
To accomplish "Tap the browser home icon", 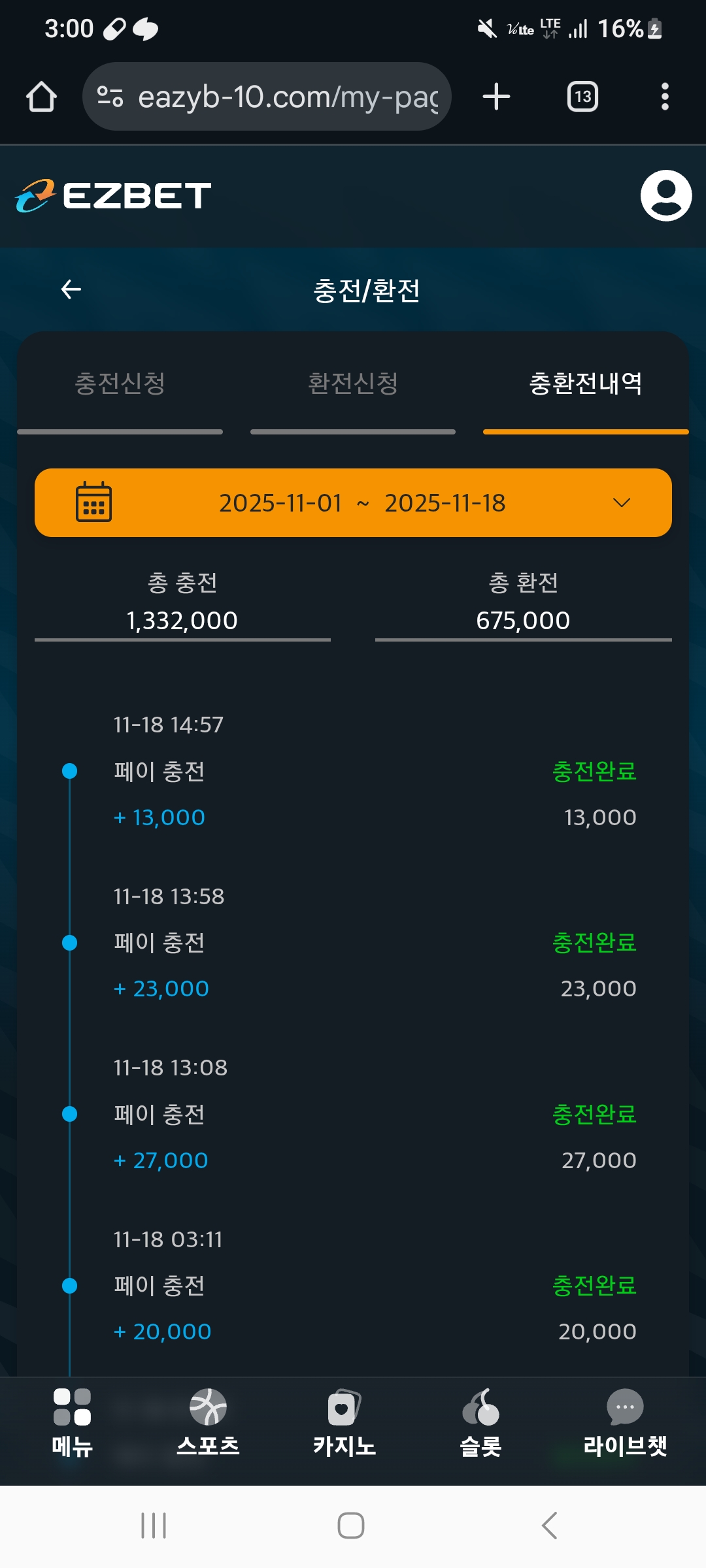I will [41, 97].
